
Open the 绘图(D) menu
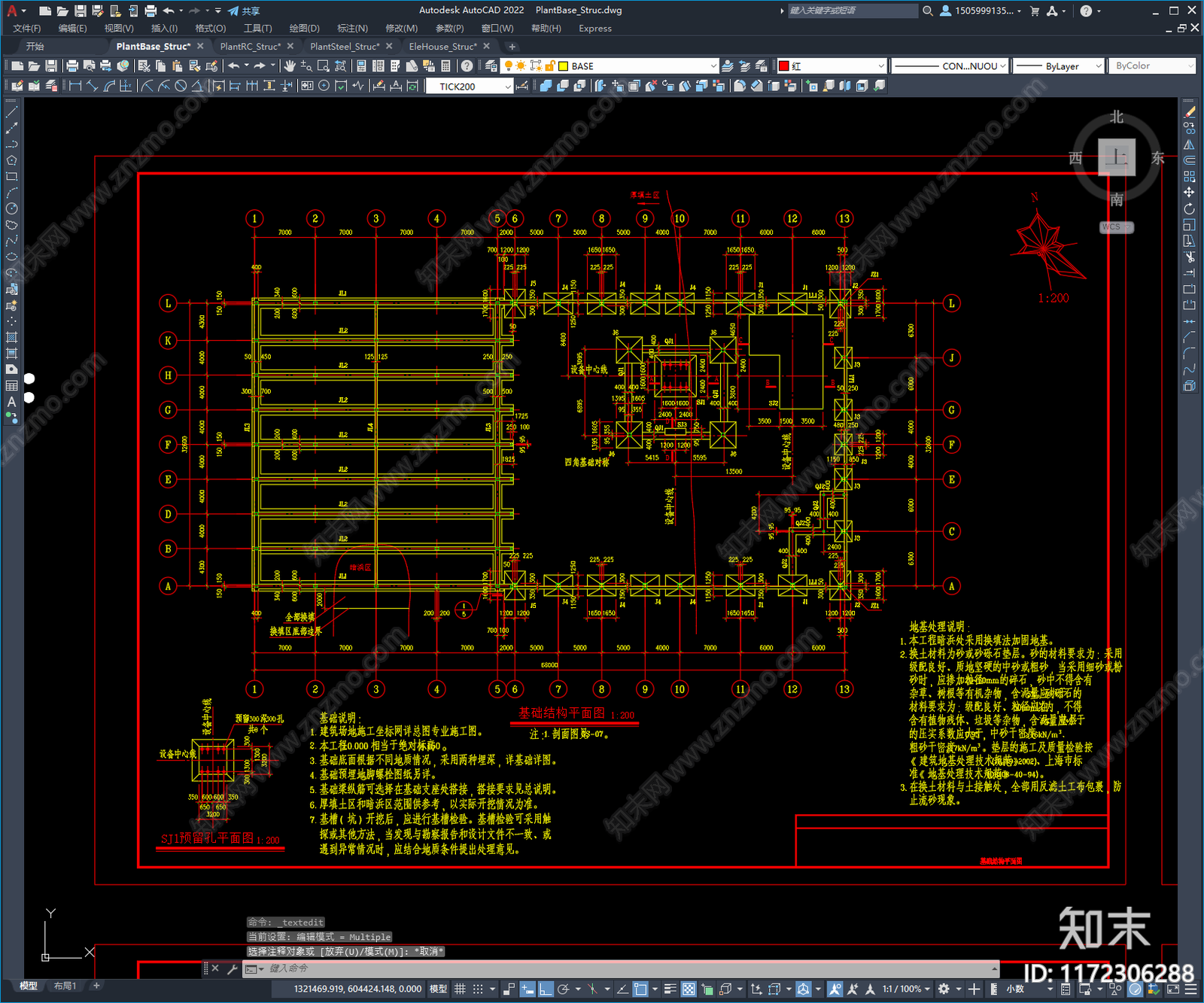(x=305, y=29)
